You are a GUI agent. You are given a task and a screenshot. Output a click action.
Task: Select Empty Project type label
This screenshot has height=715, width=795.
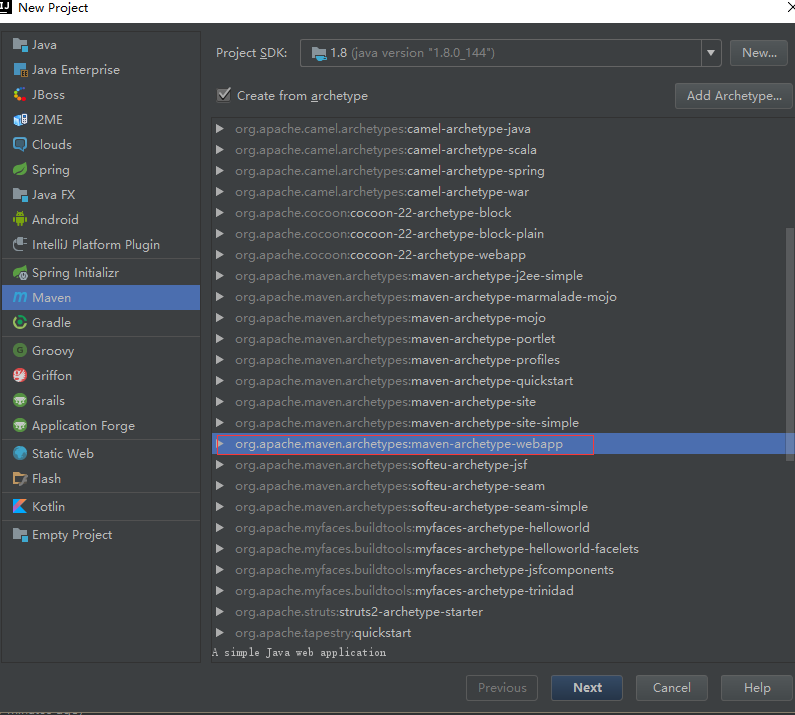coord(72,535)
